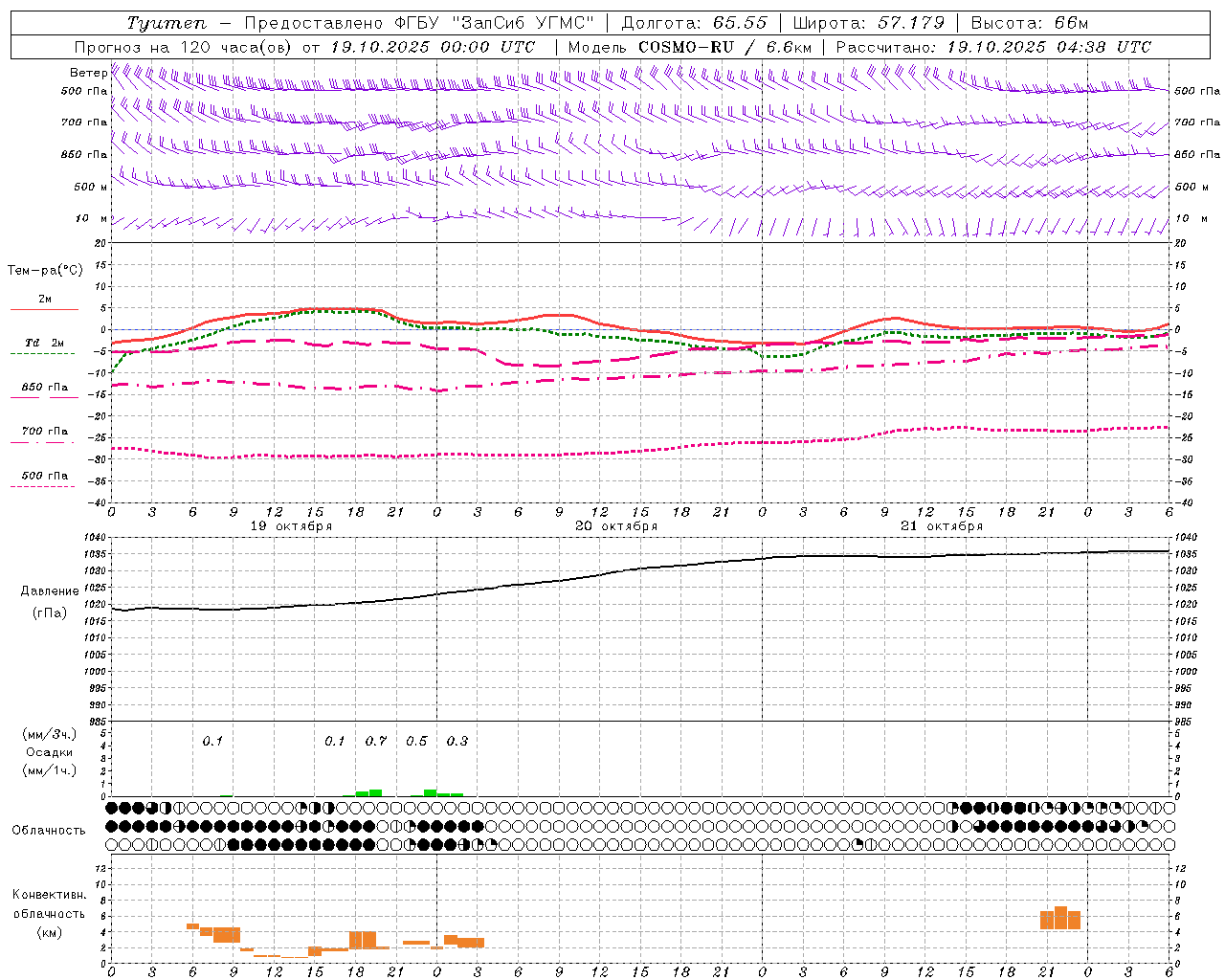This screenshot has width=1225, height=980.
Task: Select the 0.5 precipitation amount
Action: (x=416, y=742)
